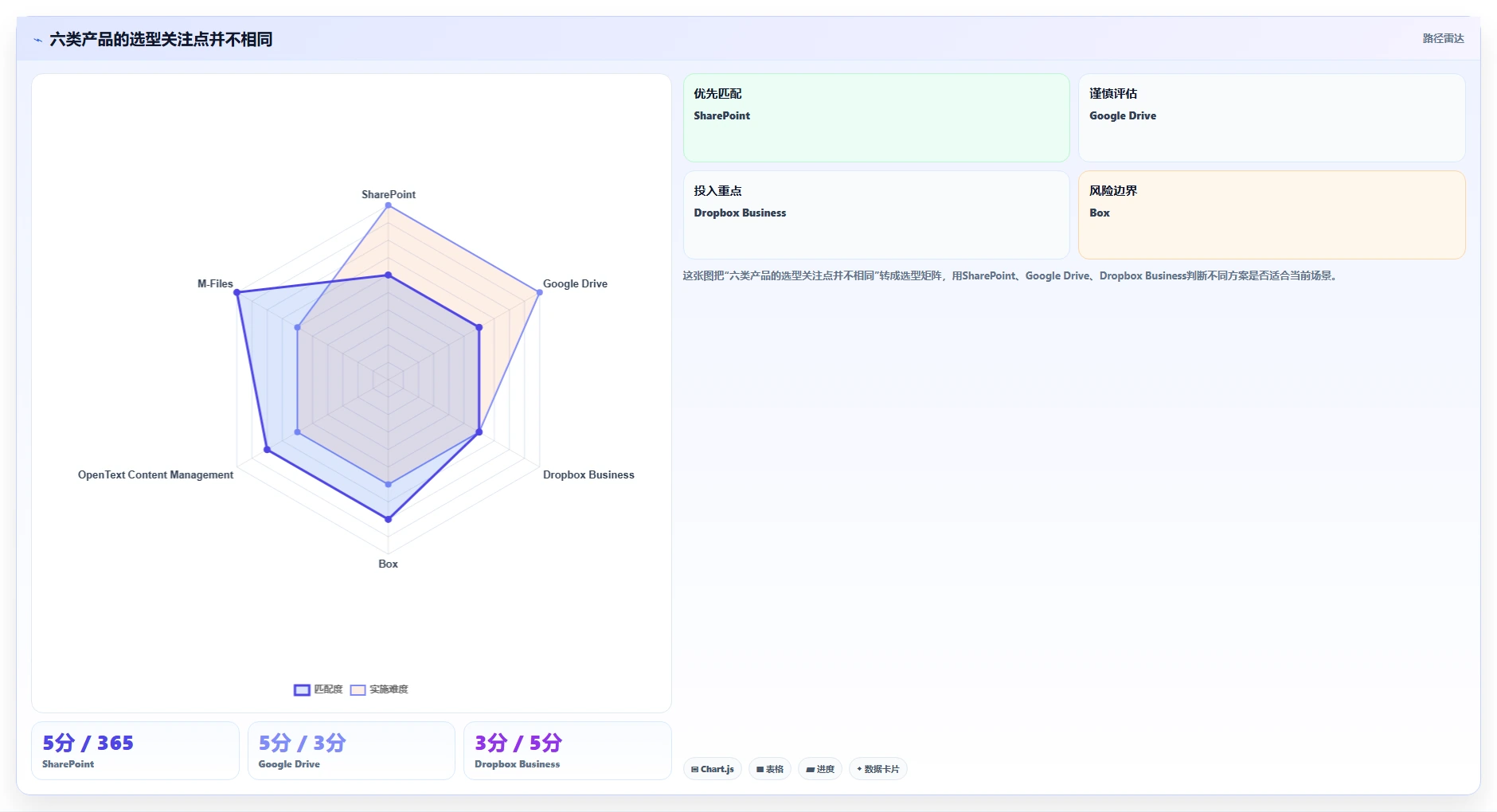Image resolution: width=1497 pixels, height=812 pixels.
Task: Click the M-Files 匹配度 data point
Action: click(236, 293)
